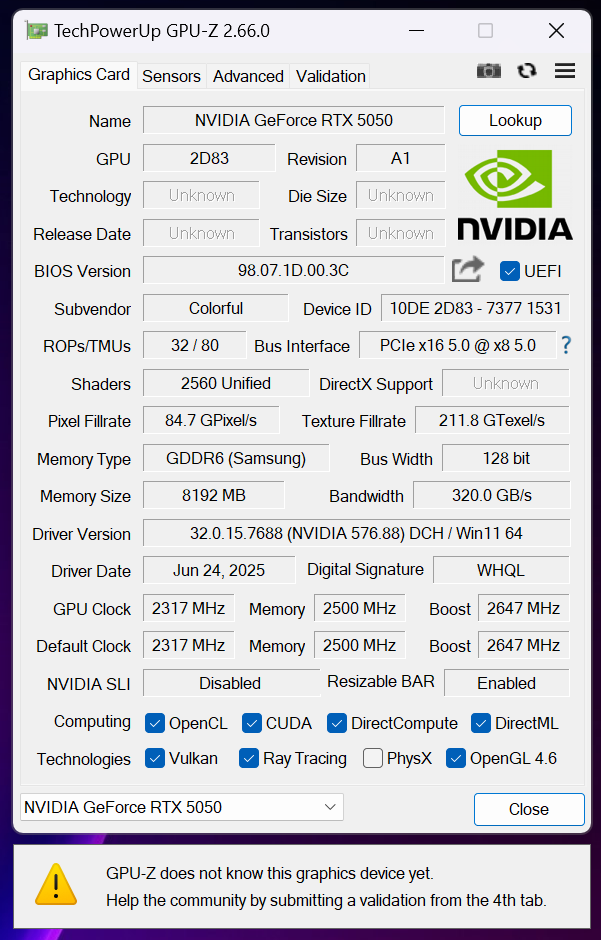Click the Driver Version text field
The width and height of the screenshot is (601, 940).
(357, 533)
